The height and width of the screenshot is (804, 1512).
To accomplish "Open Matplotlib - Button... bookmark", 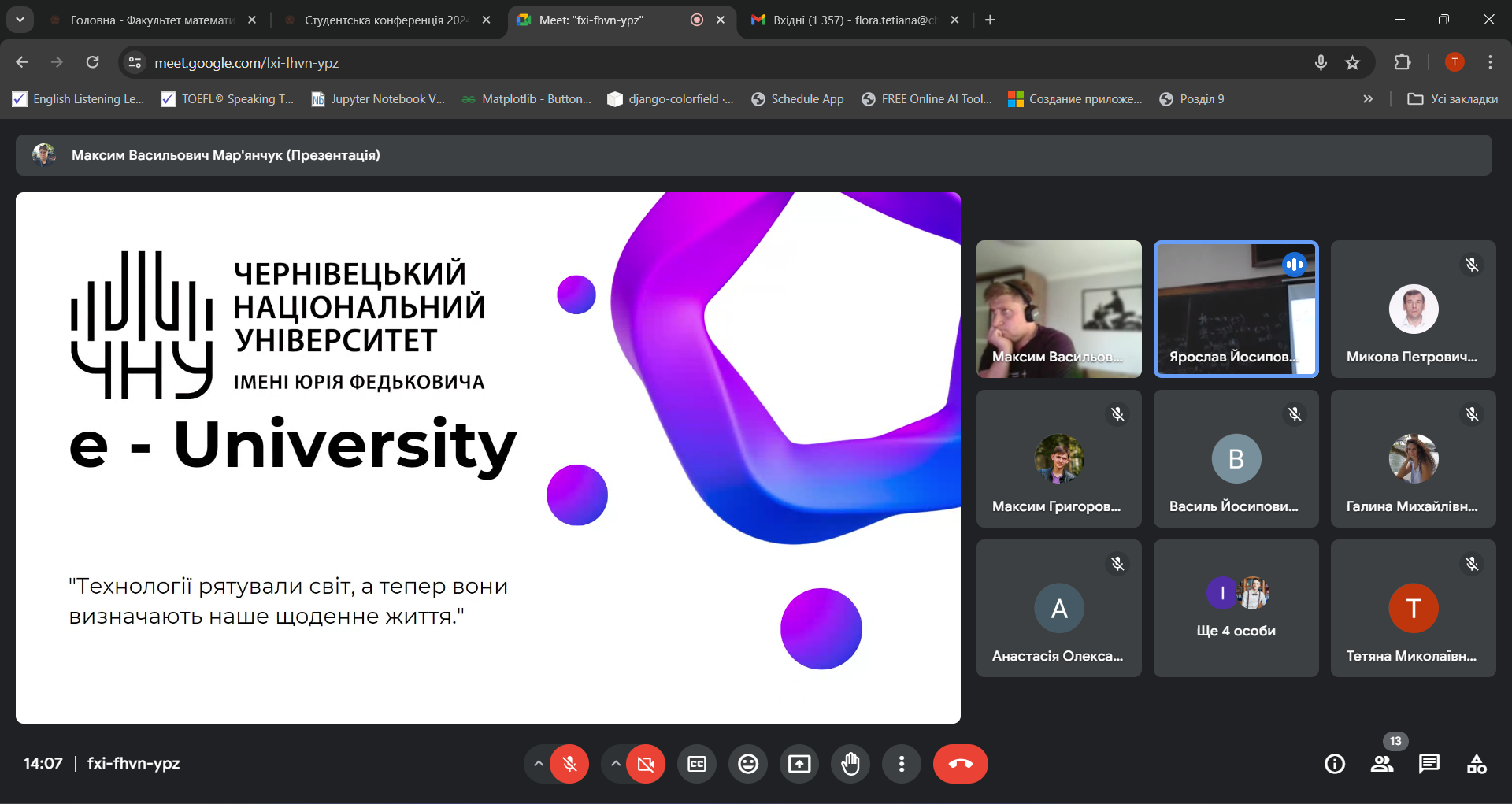I will [527, 99].
